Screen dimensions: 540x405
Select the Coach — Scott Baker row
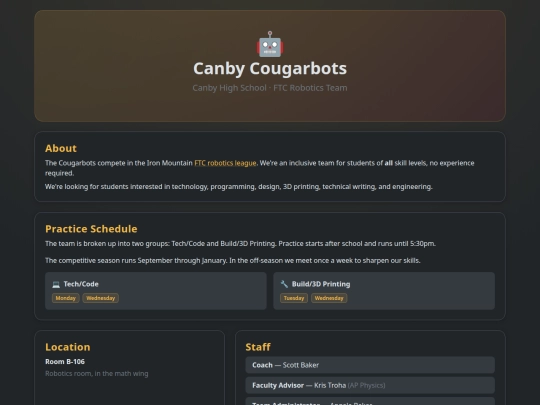coord(370,365)
